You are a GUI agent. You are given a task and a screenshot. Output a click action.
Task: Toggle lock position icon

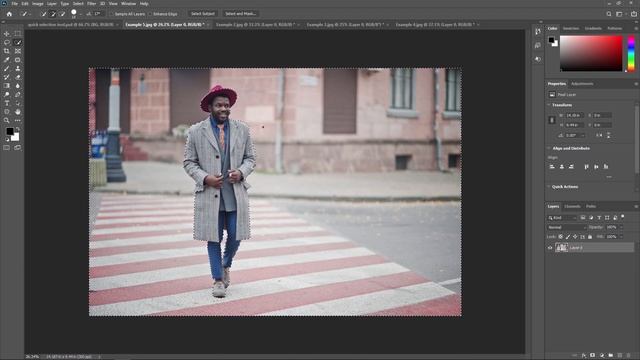575,237
